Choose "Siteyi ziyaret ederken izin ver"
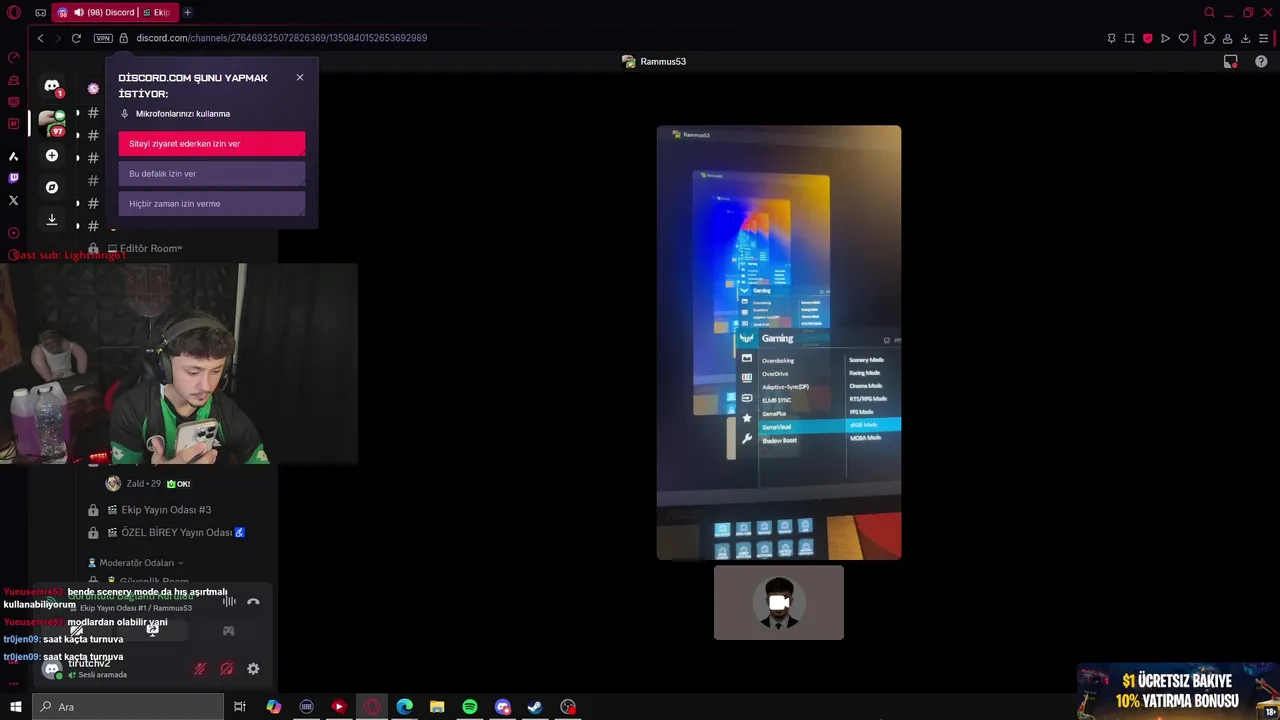This screenshot has height=720, width=1280. pyautogui.click(x=211, y=143)
